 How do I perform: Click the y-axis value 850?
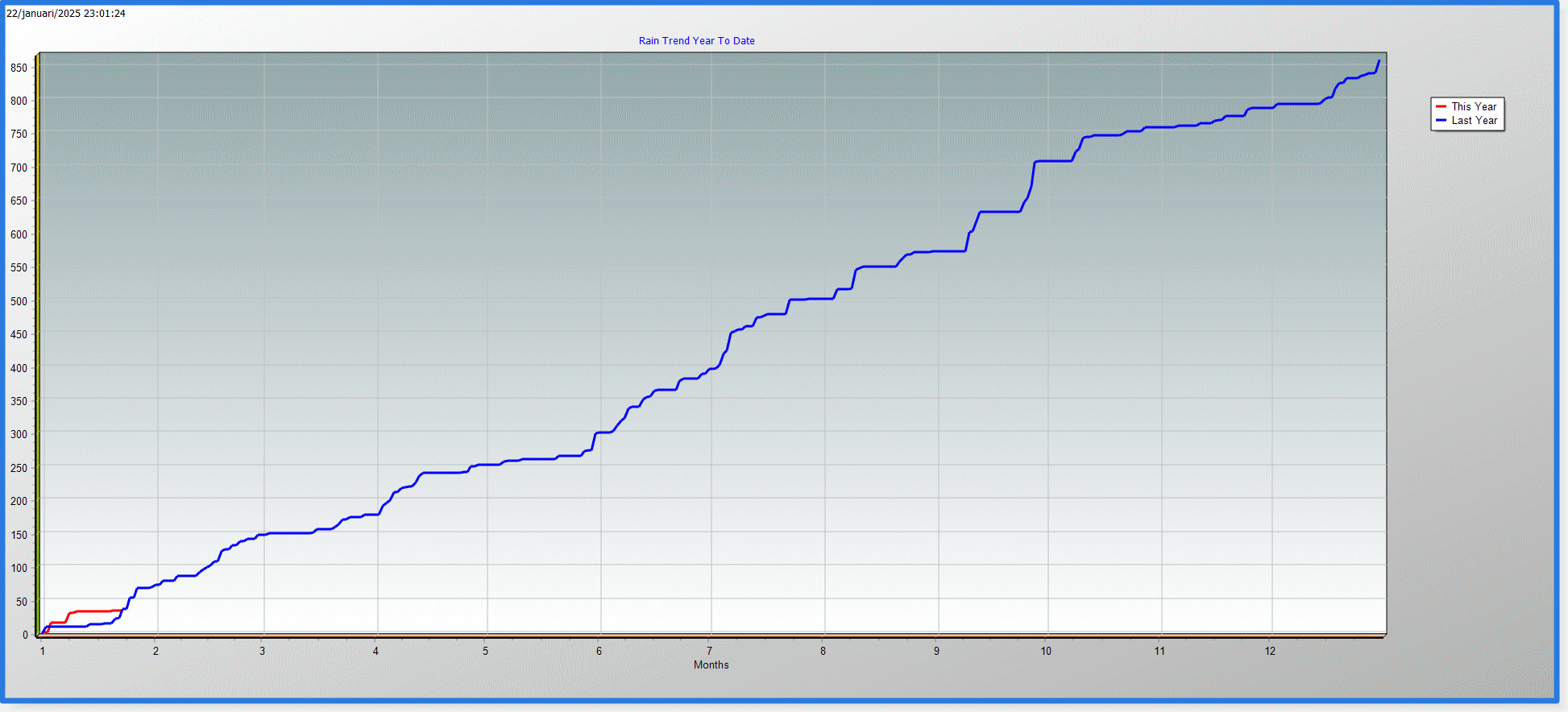coord(19,68)
